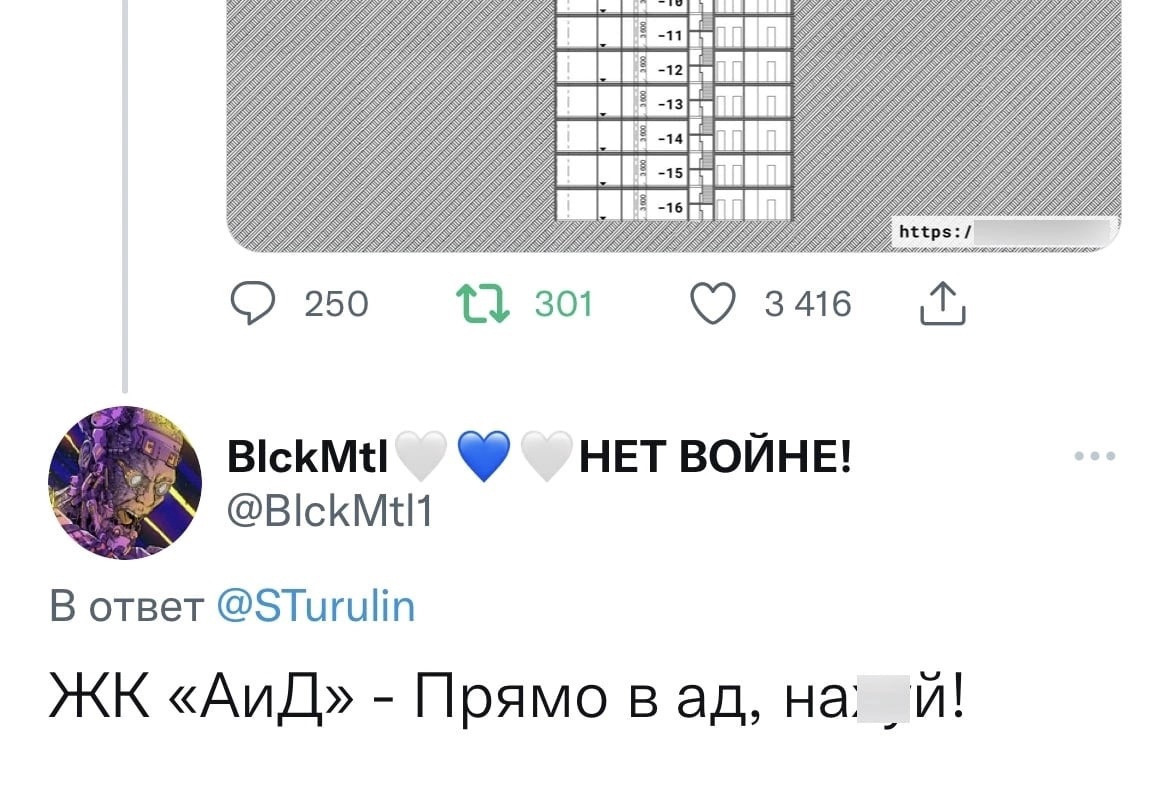The image size is (1170, 808).
Task: Open the BlckMtl profile avatar
Action: point(124,482)
